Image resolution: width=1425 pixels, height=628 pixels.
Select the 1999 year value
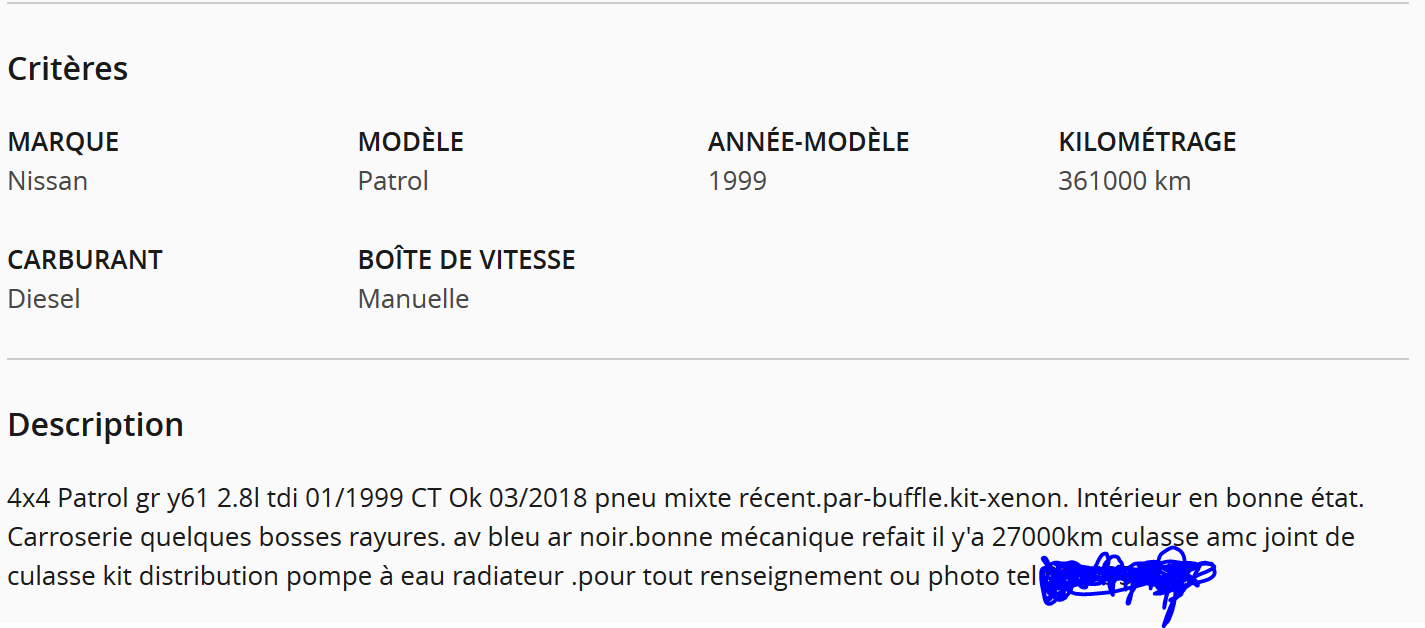coord(737,181)
